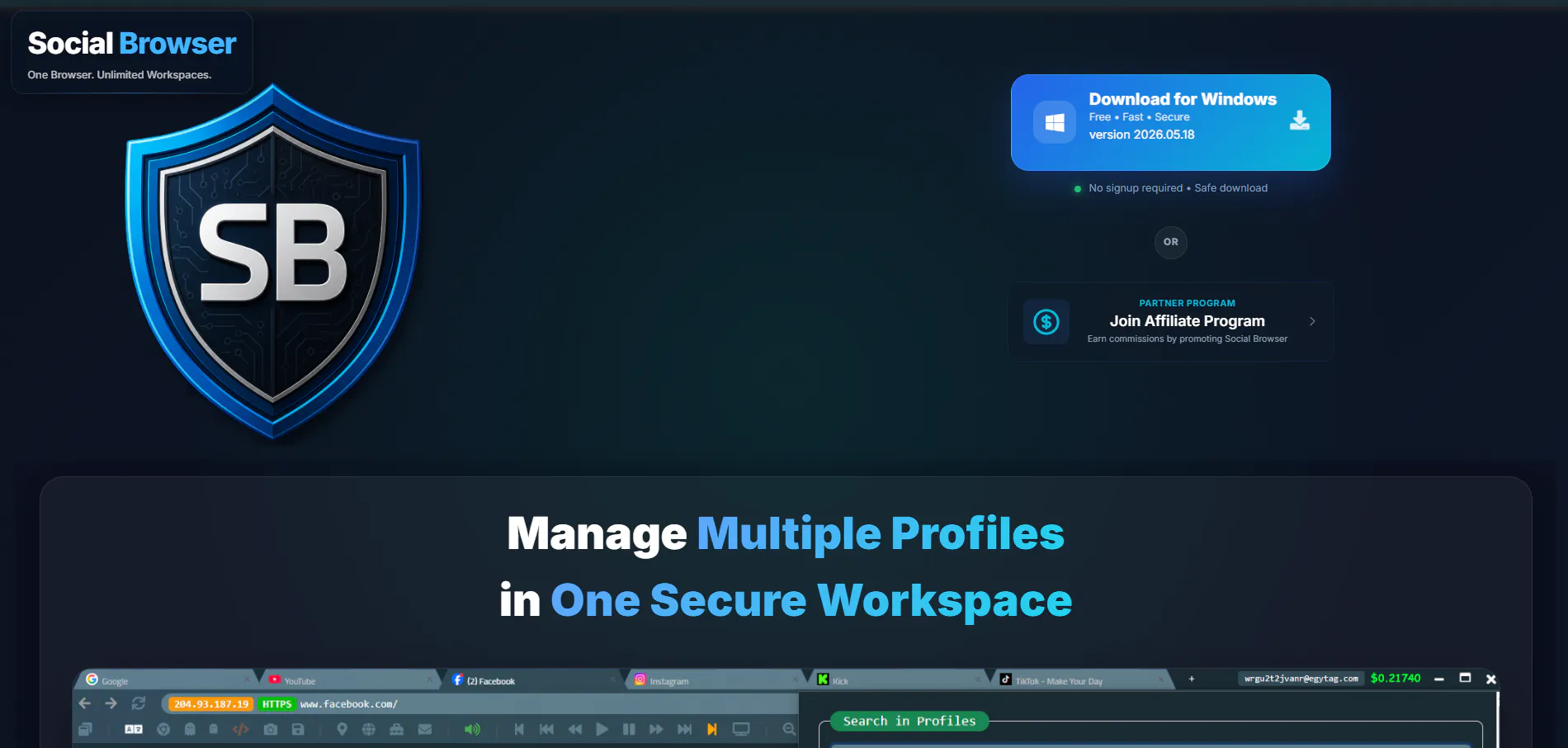The height and width of the screenshot is (748, 1568).
Task: Click the ghost mode icon
Action: pyautogui.click(x=190, y=729)
